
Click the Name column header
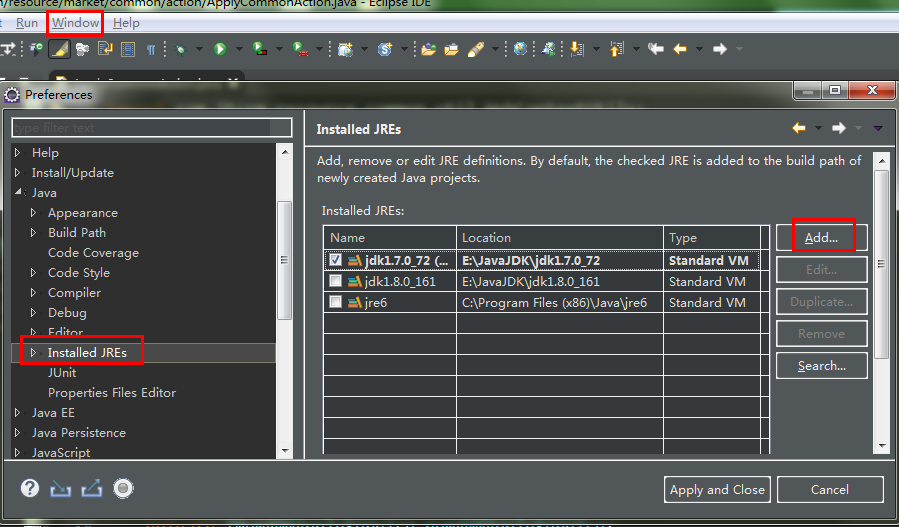tap(390, 237)
